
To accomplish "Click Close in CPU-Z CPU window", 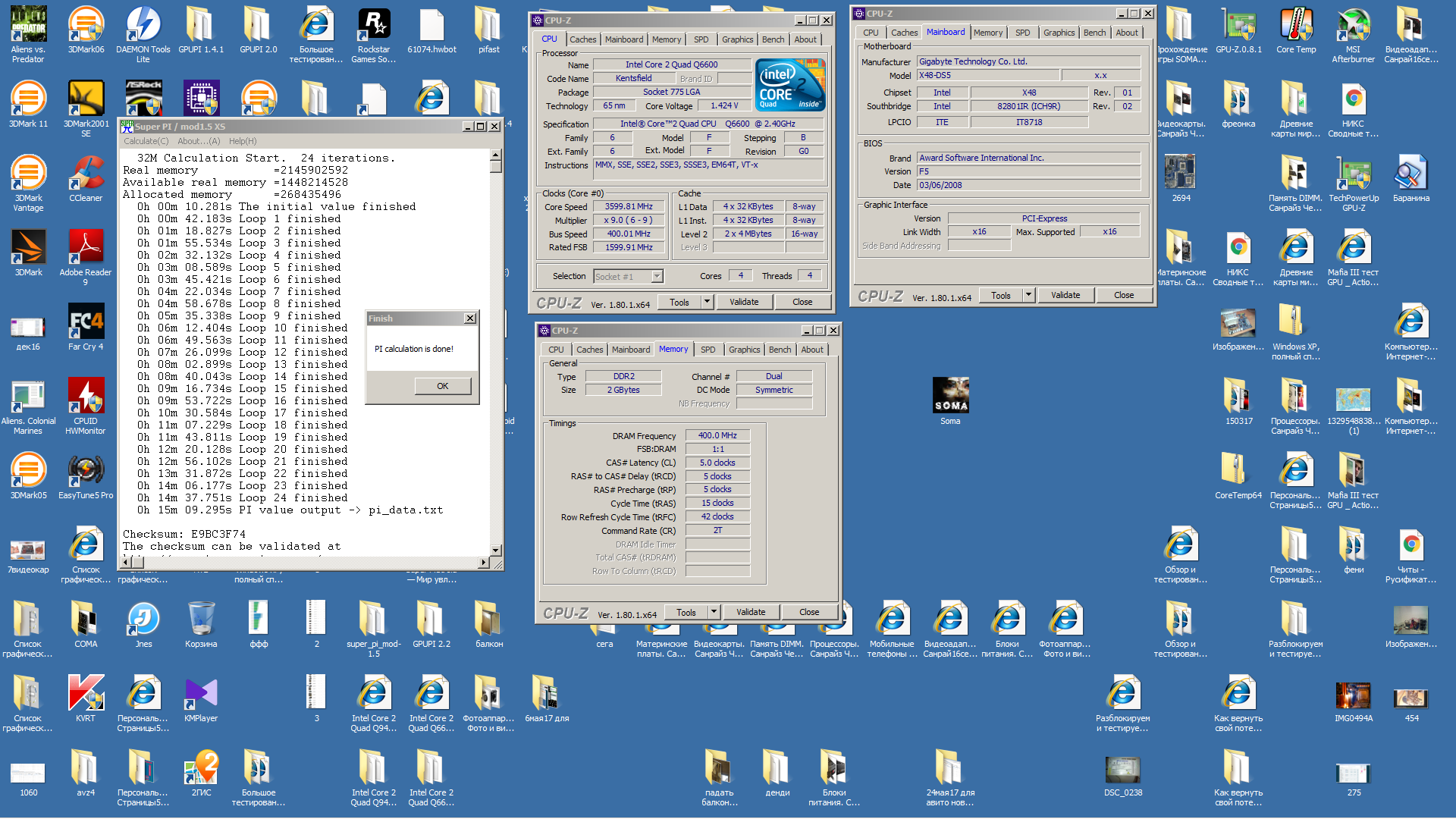I will coord(802,302).
